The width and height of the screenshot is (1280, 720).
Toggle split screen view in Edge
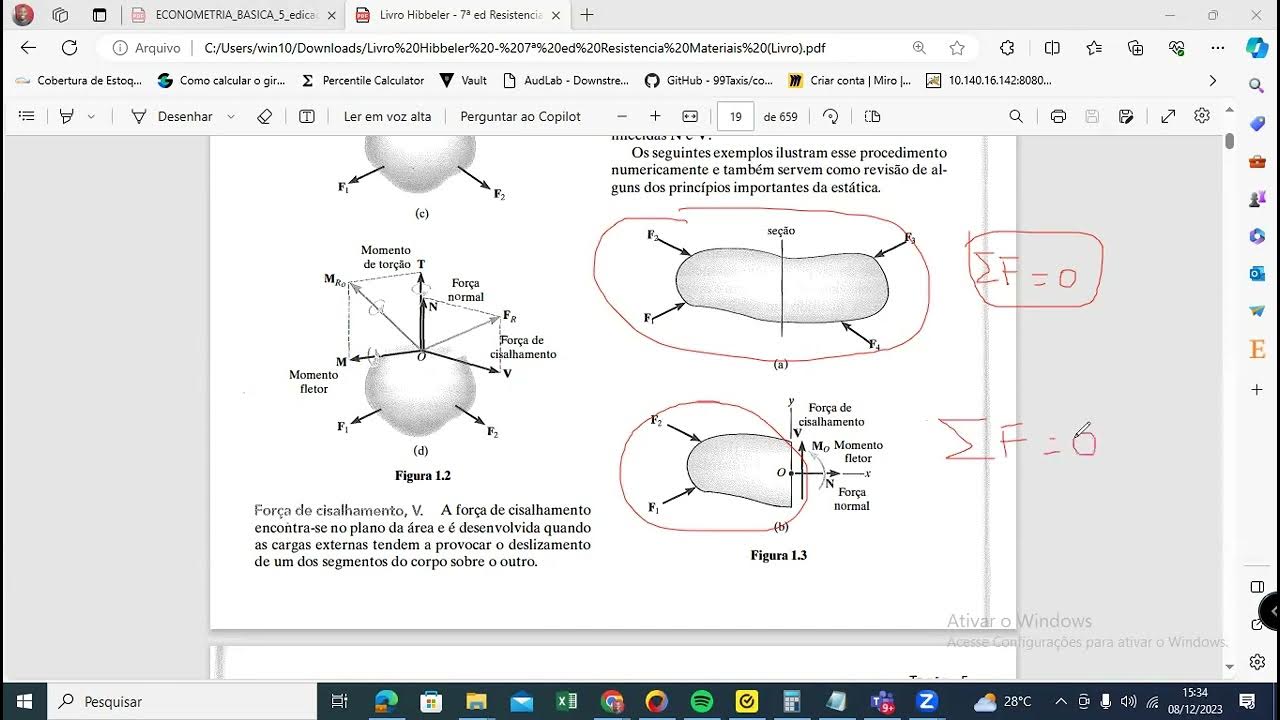pyautogui.click(x=1052, y=48)
